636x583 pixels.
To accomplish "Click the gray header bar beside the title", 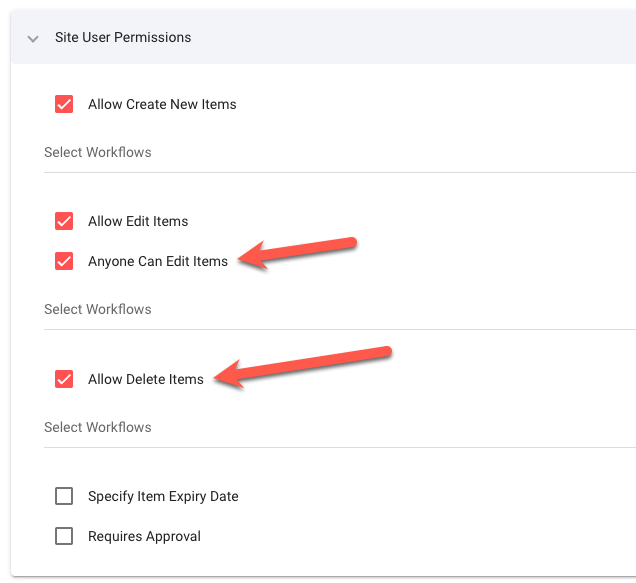I will click(x=414, y=37).
